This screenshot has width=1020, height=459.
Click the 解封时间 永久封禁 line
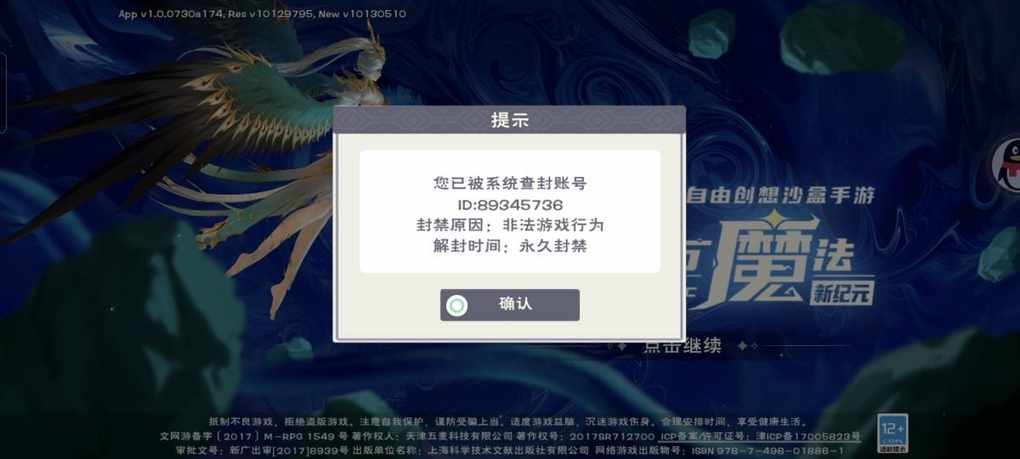[510, 246]
